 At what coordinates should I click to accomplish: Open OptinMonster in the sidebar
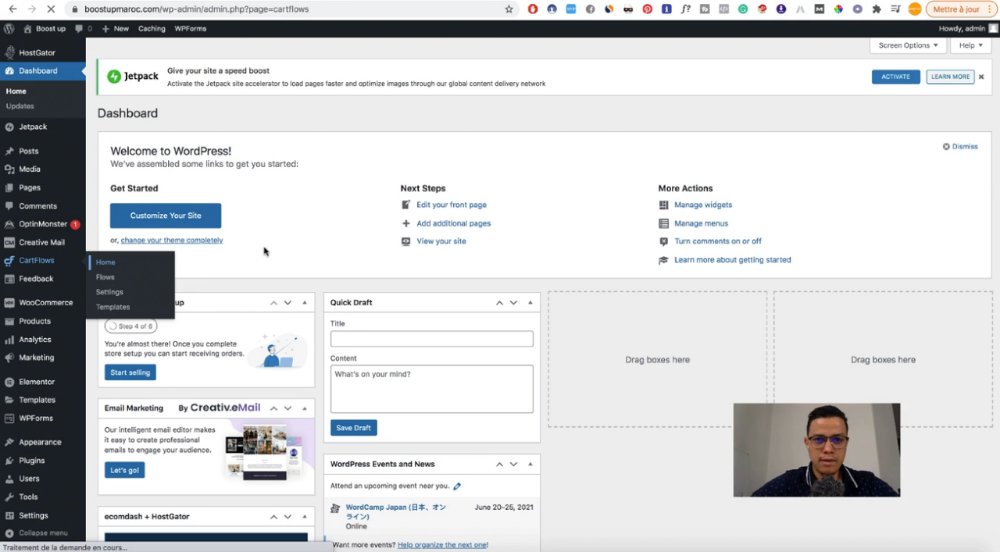pyautogui.click(x=43, y=224)
